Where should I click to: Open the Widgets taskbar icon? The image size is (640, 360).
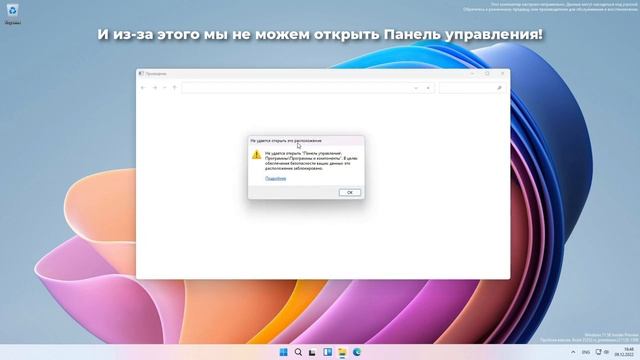click(x=327, y=352)
